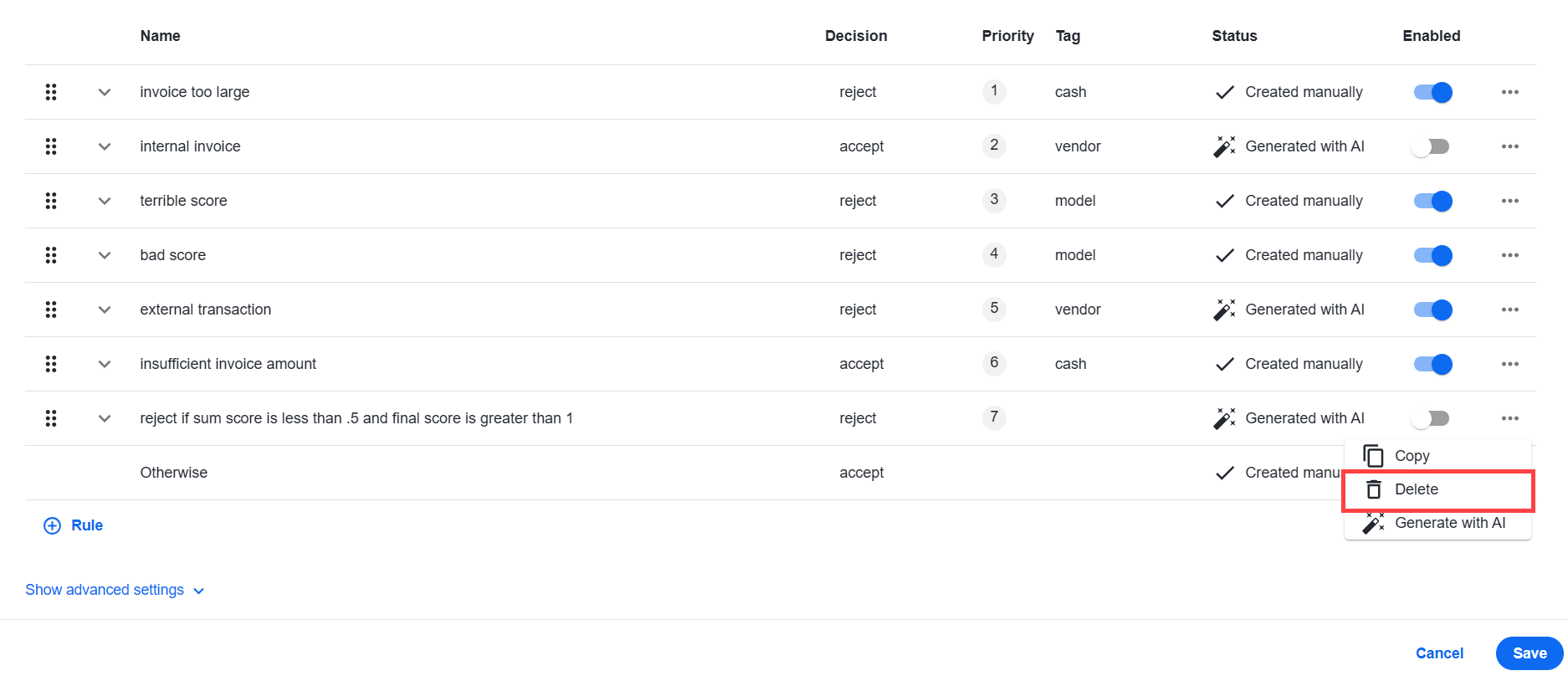Expand the external transaction rule details
Screen dimensions: 1568x686
pos(105,310)
